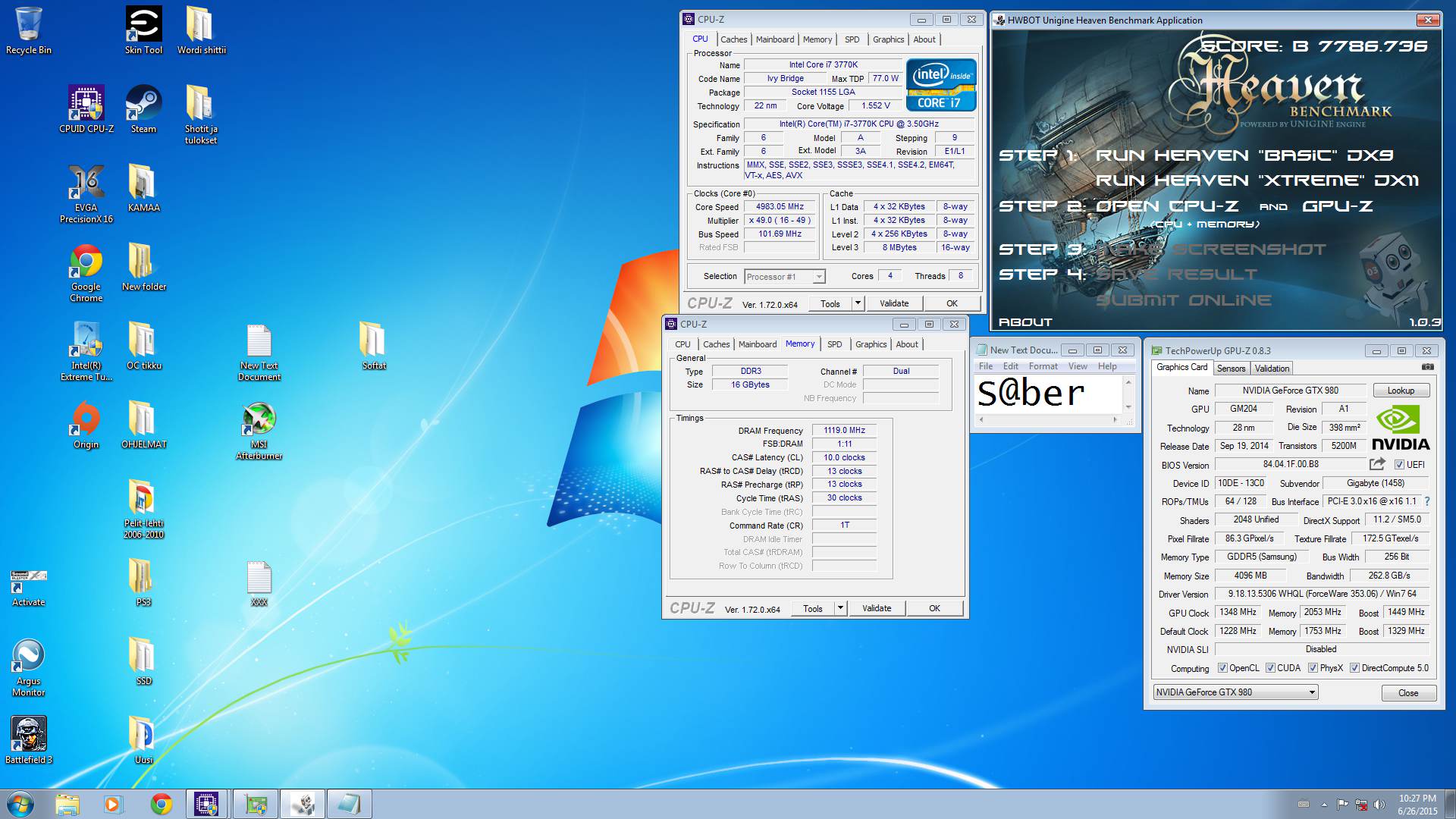Open the XXX text file on desktop
The height and width of the screenshot is (819, 1456).
[x=259, y=582]
